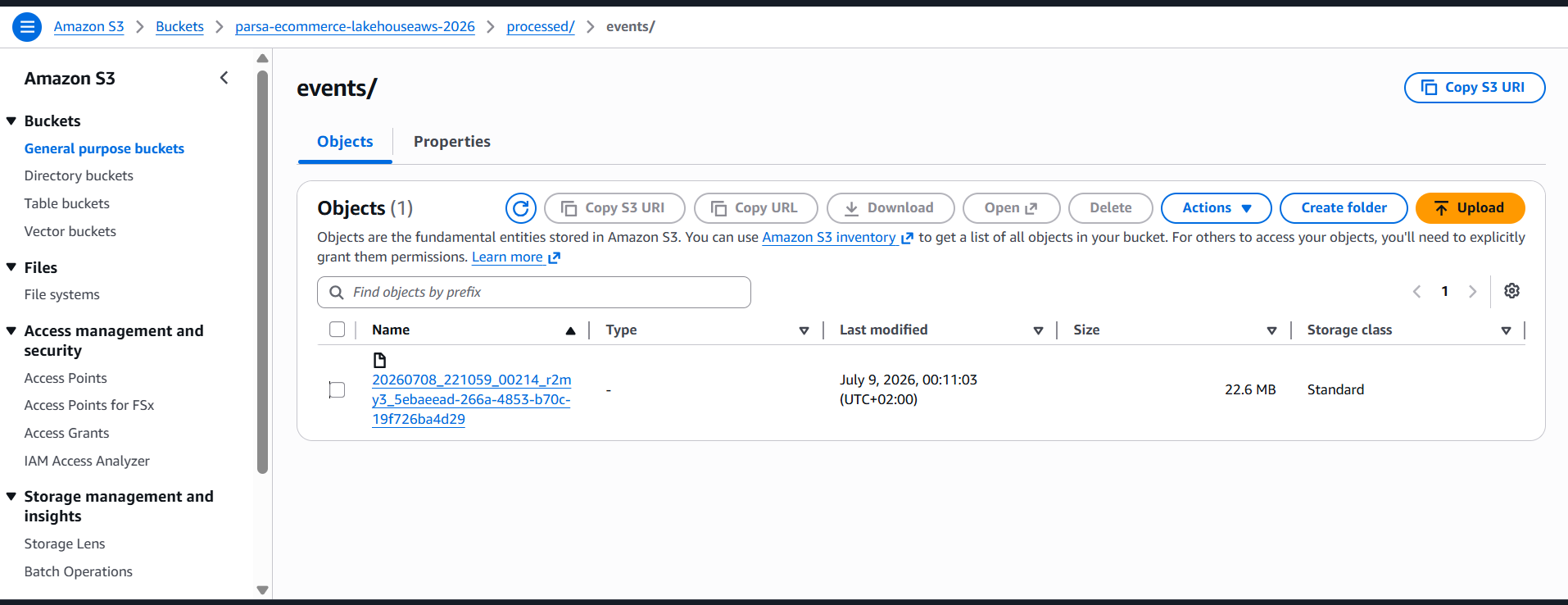The image size is (1568, 605).
Task: Click the Copy URL button
Action: coord(755,208)
